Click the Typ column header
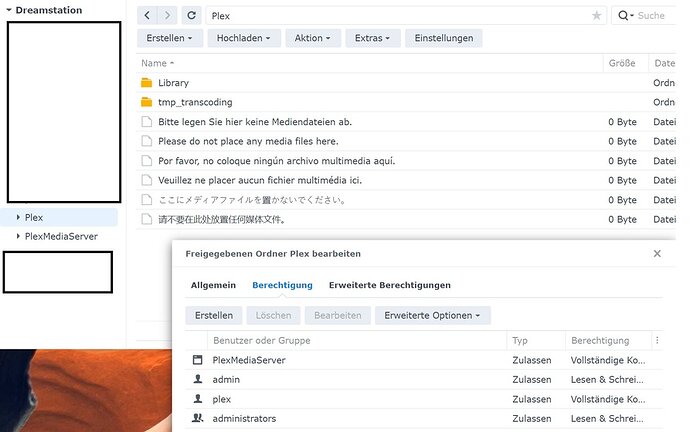 pos(536,340)
